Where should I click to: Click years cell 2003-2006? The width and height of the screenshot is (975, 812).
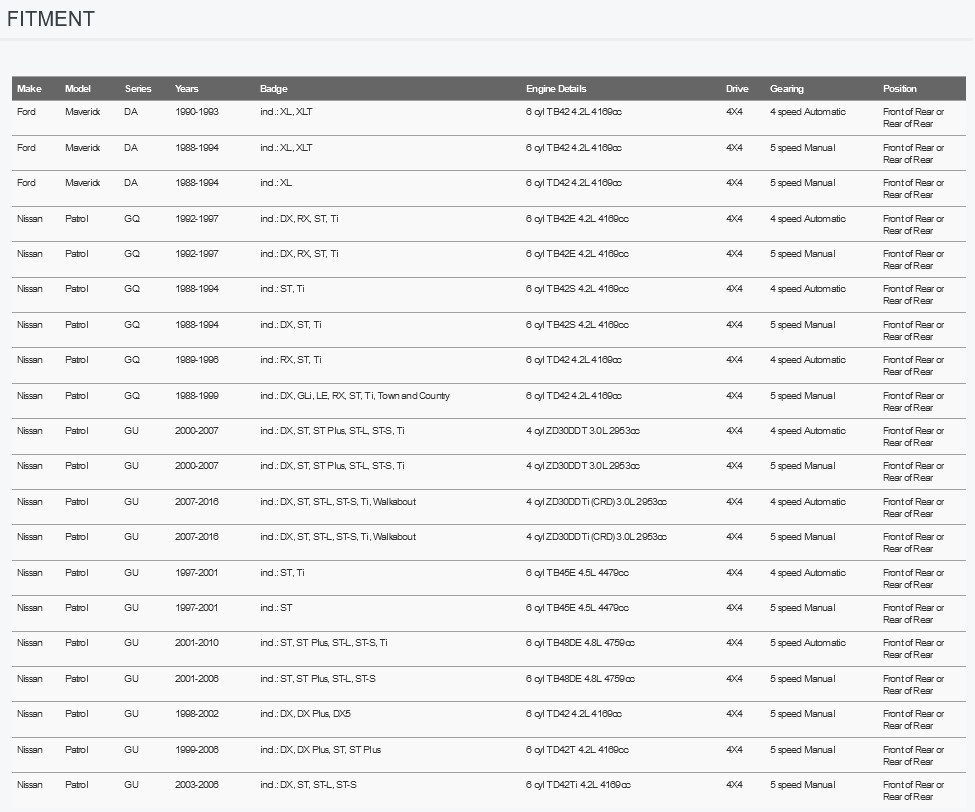(x=197, y=785)
